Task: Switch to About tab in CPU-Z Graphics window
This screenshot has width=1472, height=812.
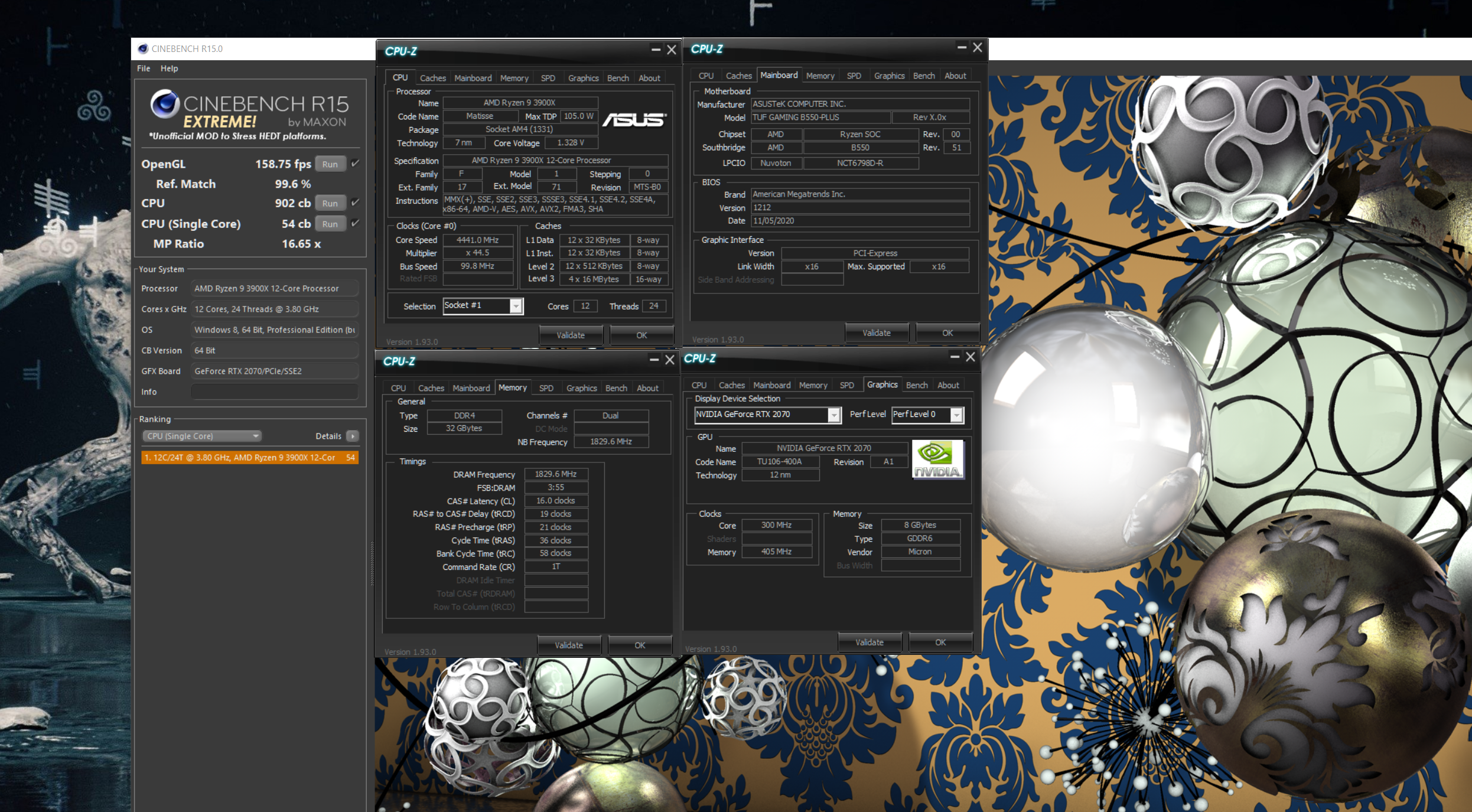Action: click(x=948, y=385)
